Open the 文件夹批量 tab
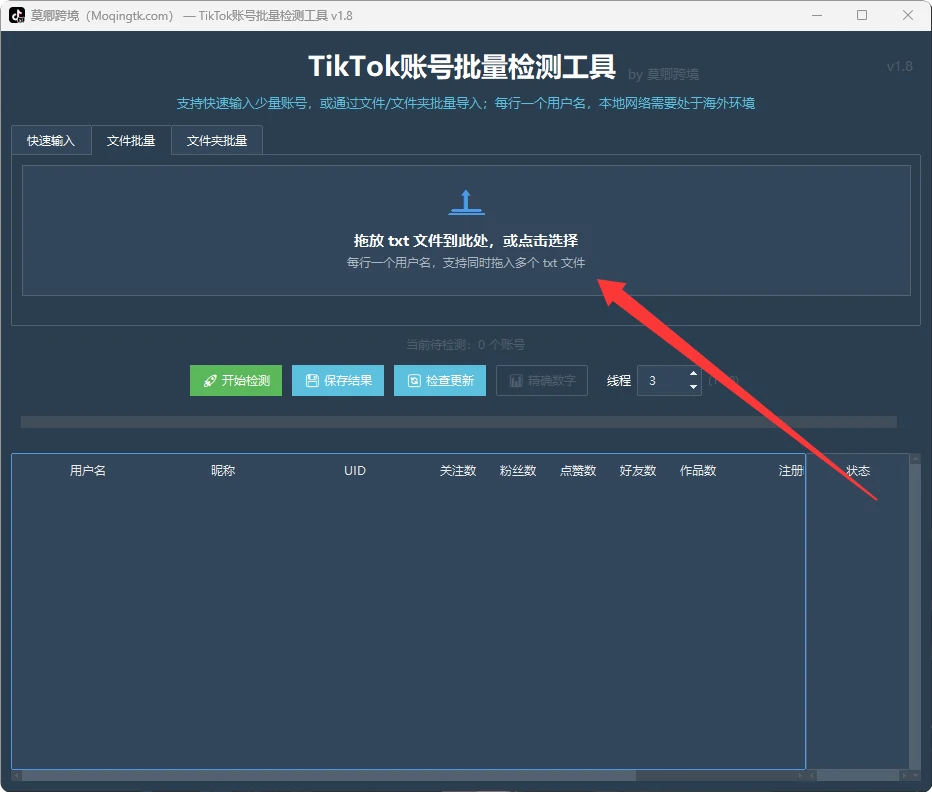 (x=217, y=140)
